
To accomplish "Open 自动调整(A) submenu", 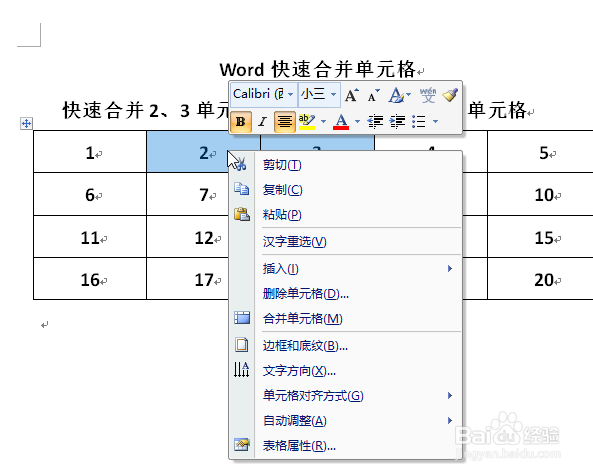I will point(345,421).
